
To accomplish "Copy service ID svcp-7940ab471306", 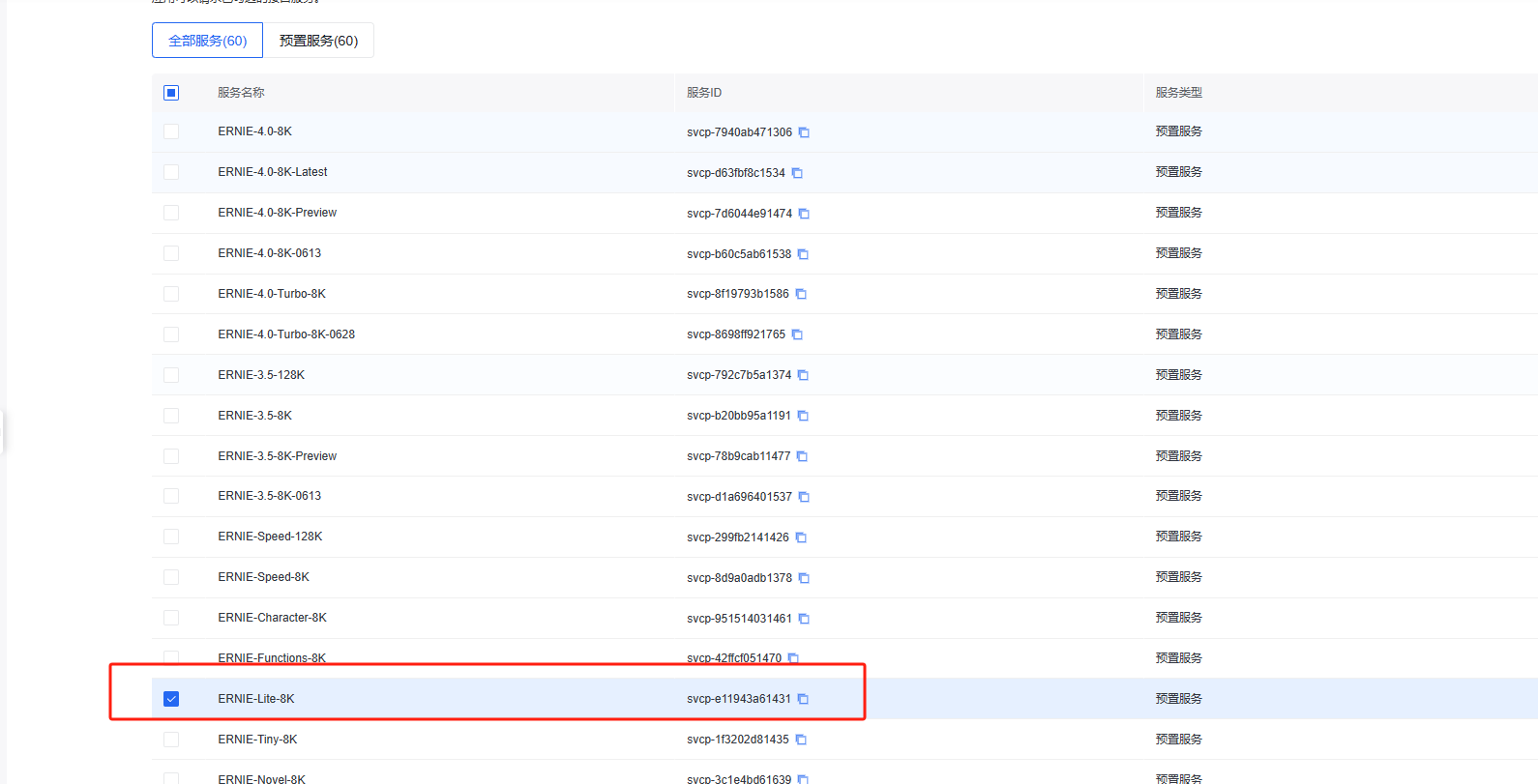I will 804,132.
